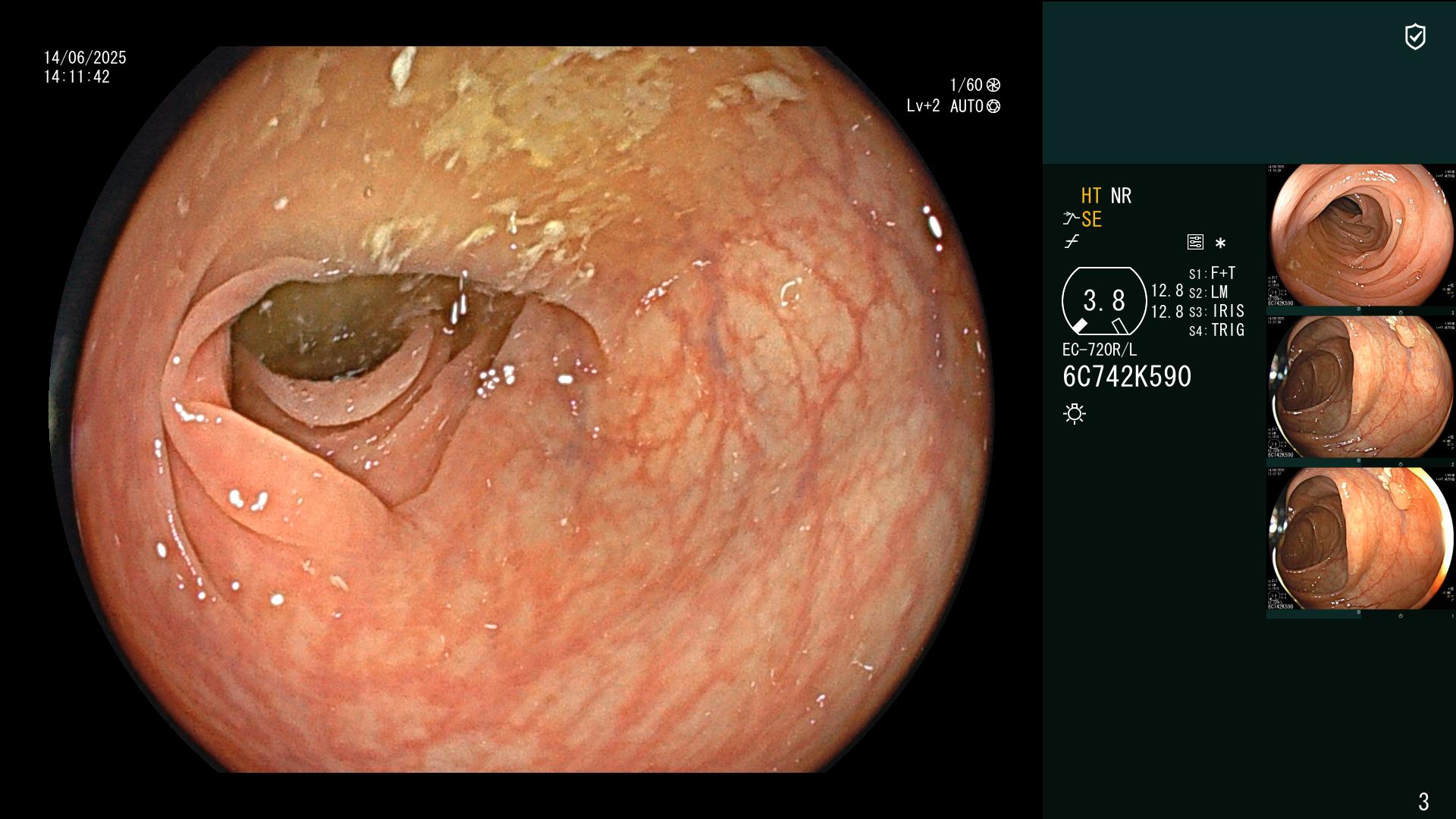Image resolution: width=1456 pixels, height=819 pixels.
Task: Click the curve icon below SE
Action: [1072, 242]
